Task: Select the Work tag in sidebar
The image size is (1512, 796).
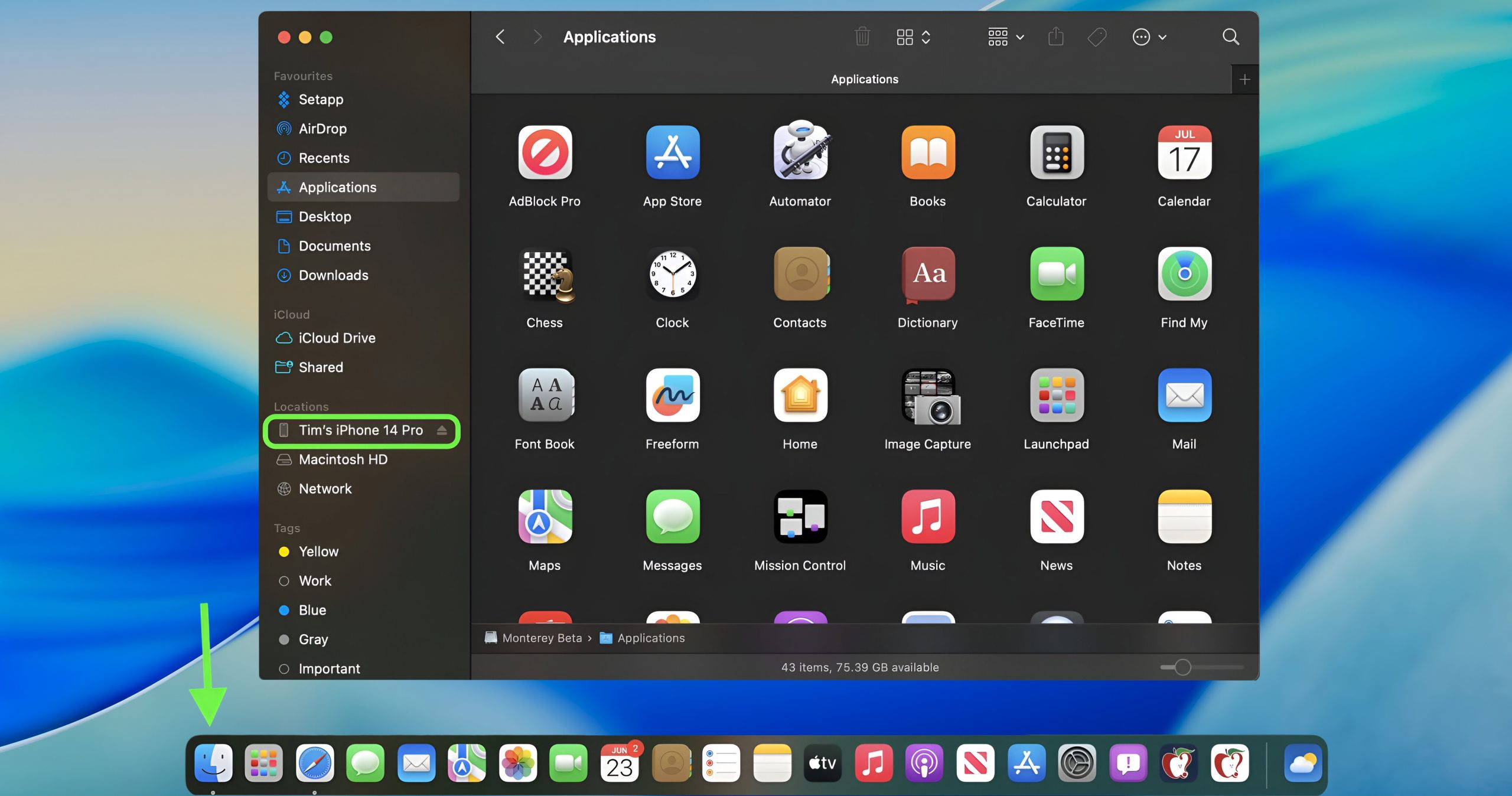Action: point(363,581)
